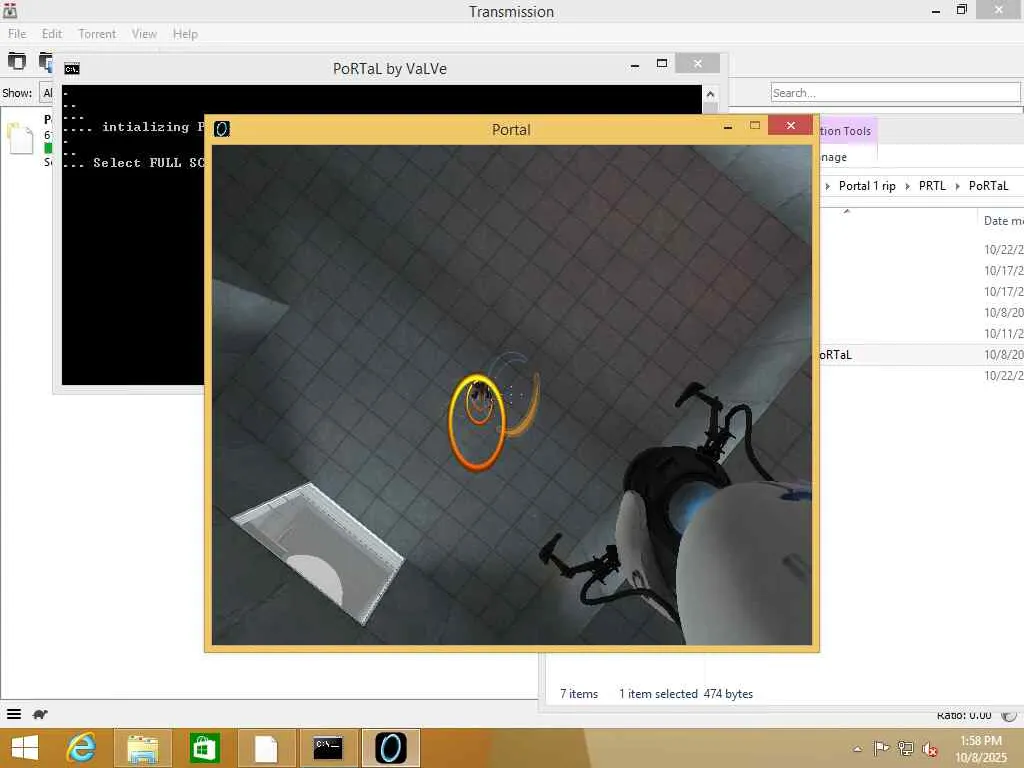Open the File menu in Transmission
The width and height of the screenshot is (1024, 768).
point(17,34)
